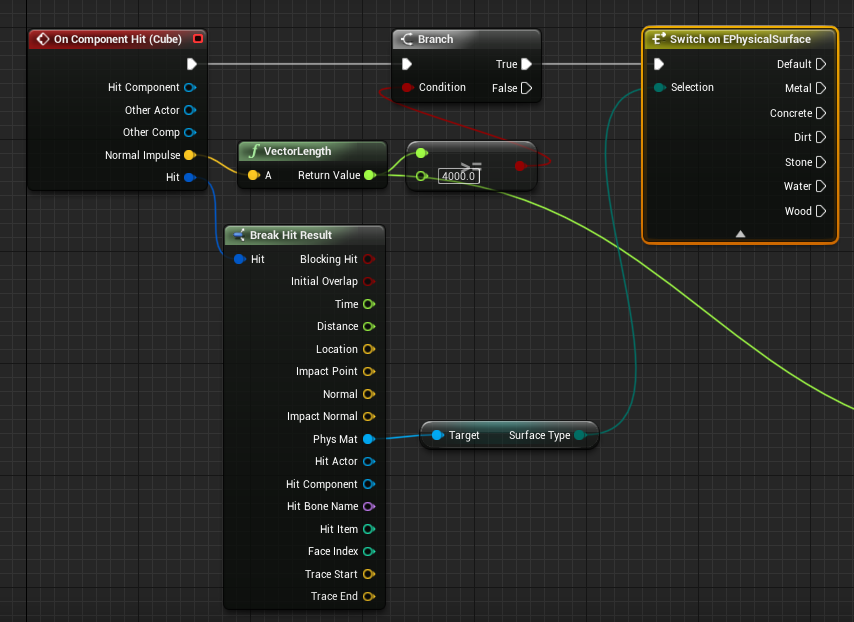The image size is (854, 622).
Task: Click the boolean output pin of the >= node
Action: (521, 166)
